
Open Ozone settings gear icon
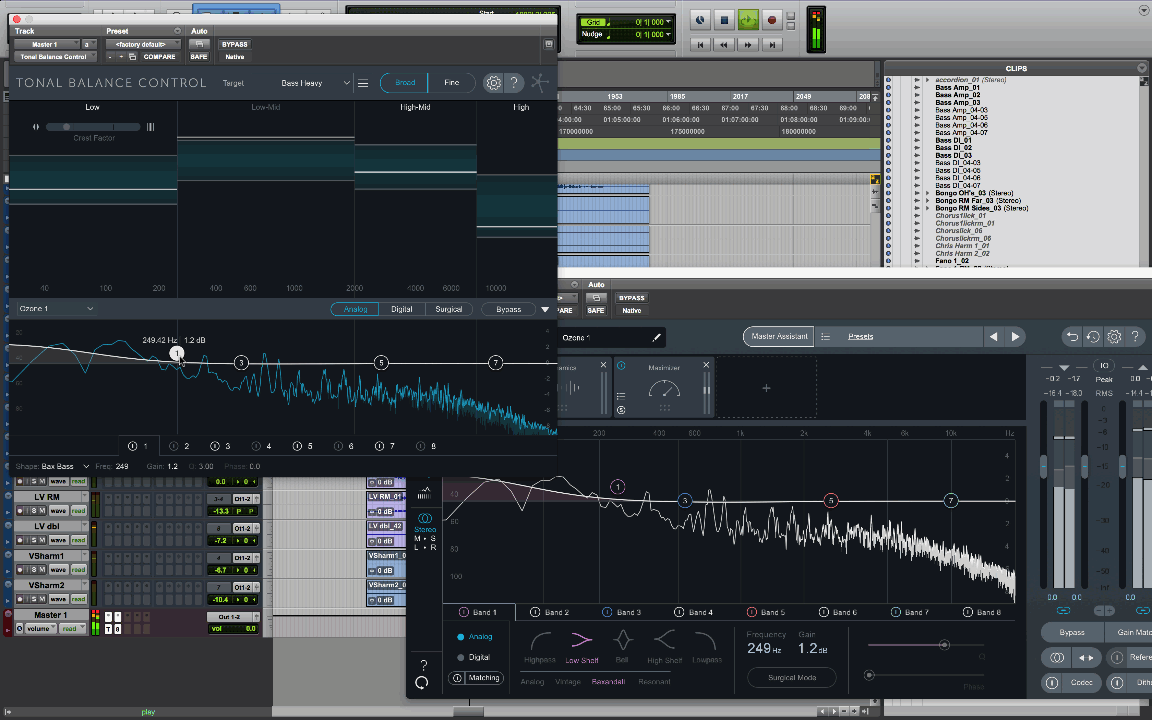pyautogui.click(x=1115, y=336)
